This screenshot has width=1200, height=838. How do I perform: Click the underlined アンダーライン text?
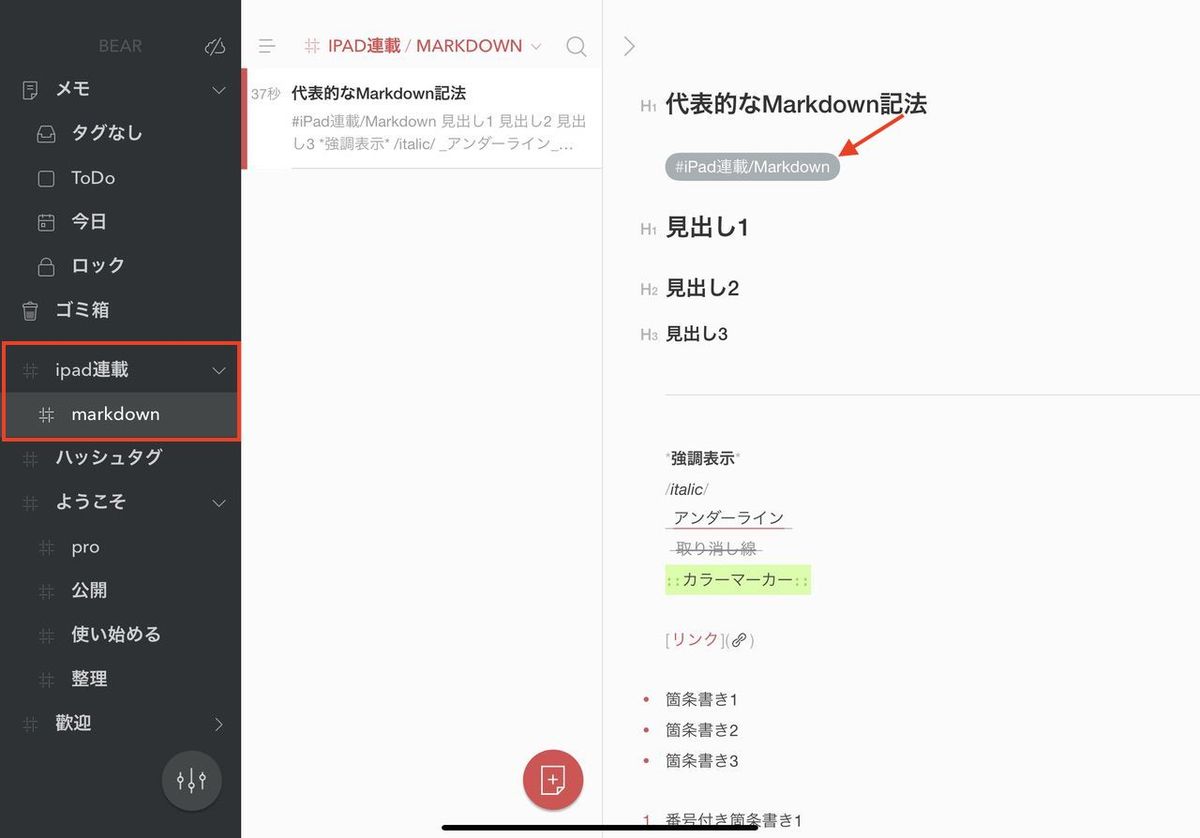729,518
